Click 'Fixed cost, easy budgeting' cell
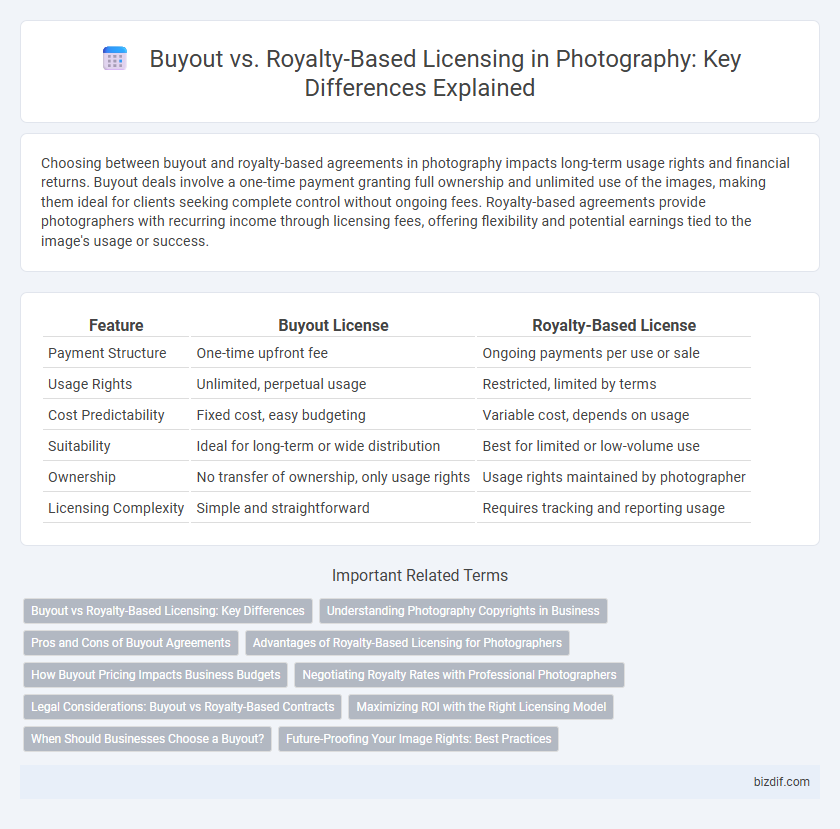The width and height of the screenshot is (840, 829). pos(333,415)
